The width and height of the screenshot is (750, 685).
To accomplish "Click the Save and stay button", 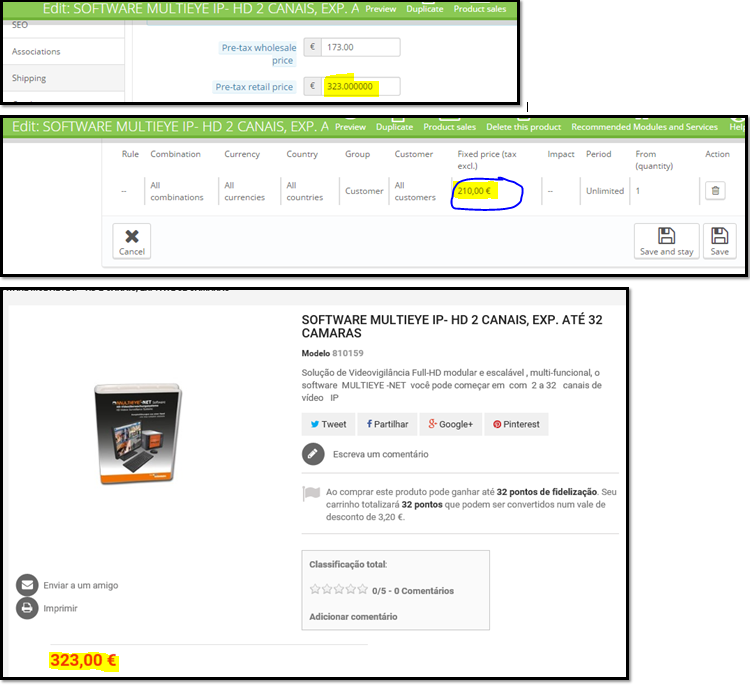I will pos(666,242).
